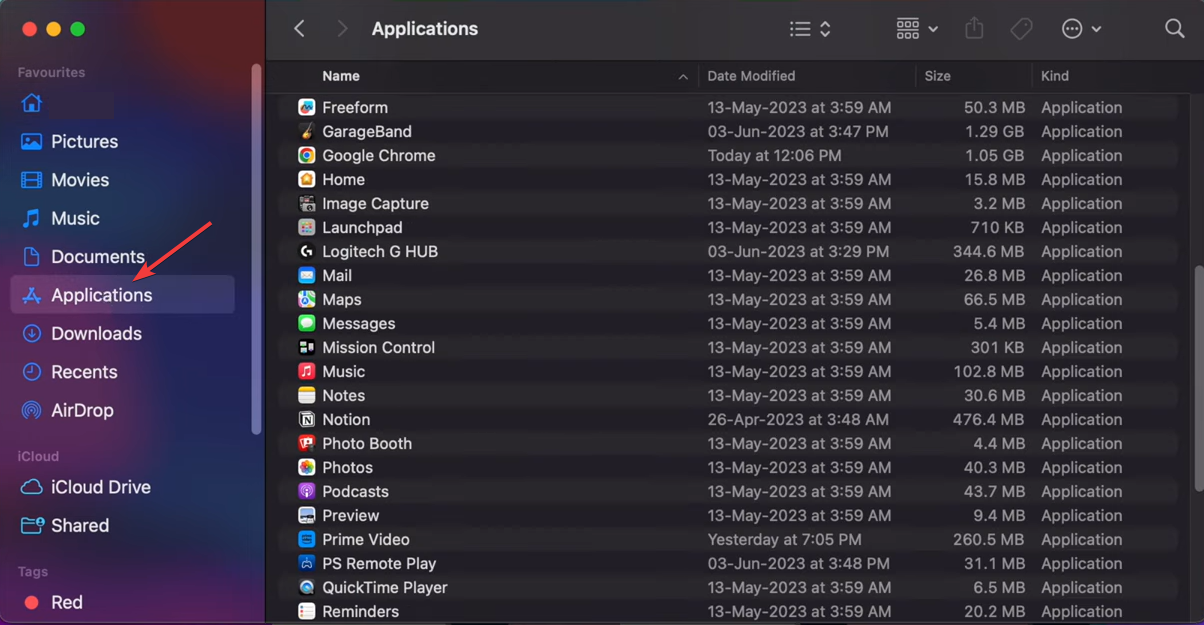The width and height of the screenshot is (1204, 625).
Task: Open the list view switcher dropdown
Action: (x=810, y=29)
